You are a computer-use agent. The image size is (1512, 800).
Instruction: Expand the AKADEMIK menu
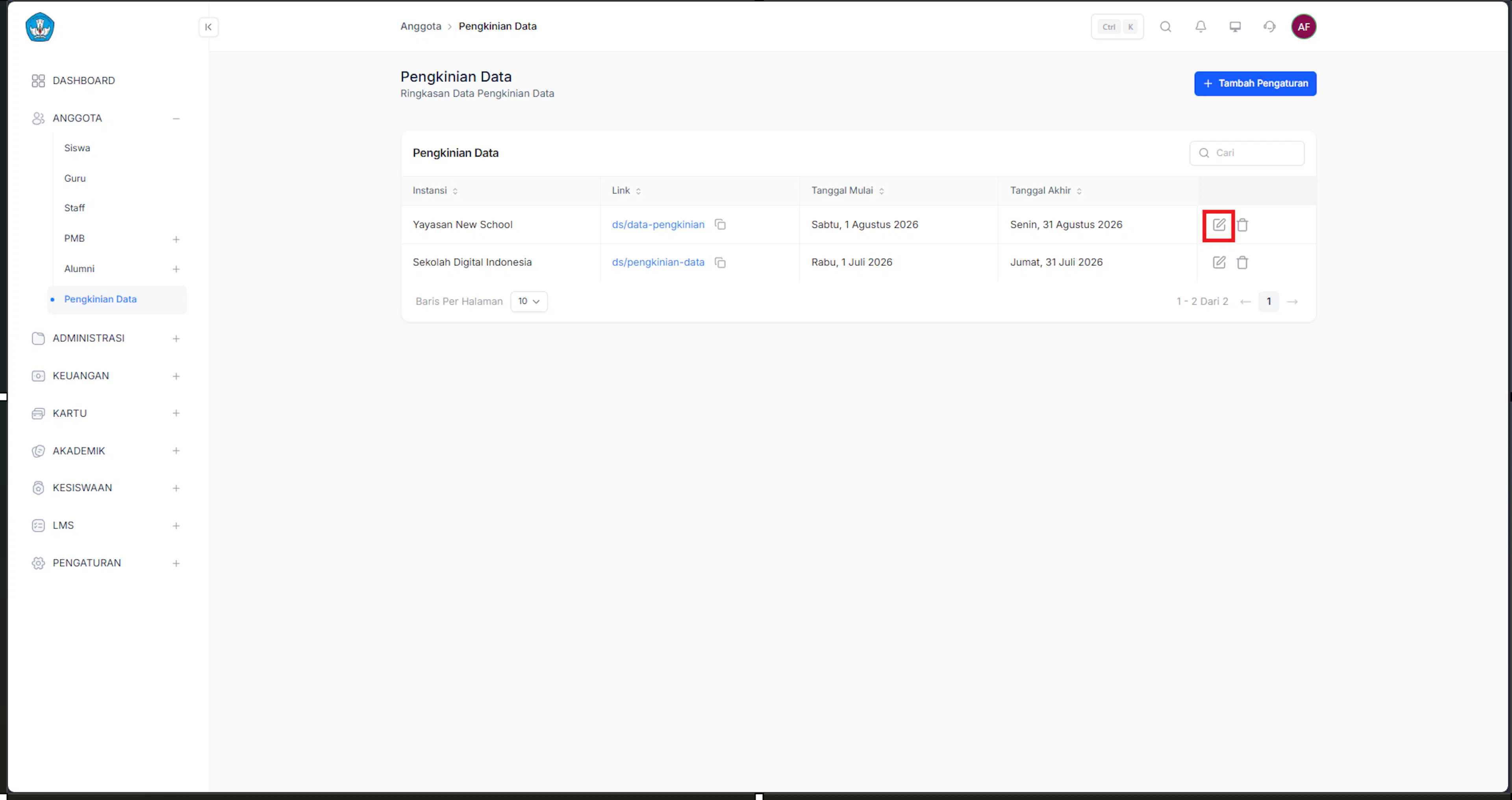click(x=176, y=451)
